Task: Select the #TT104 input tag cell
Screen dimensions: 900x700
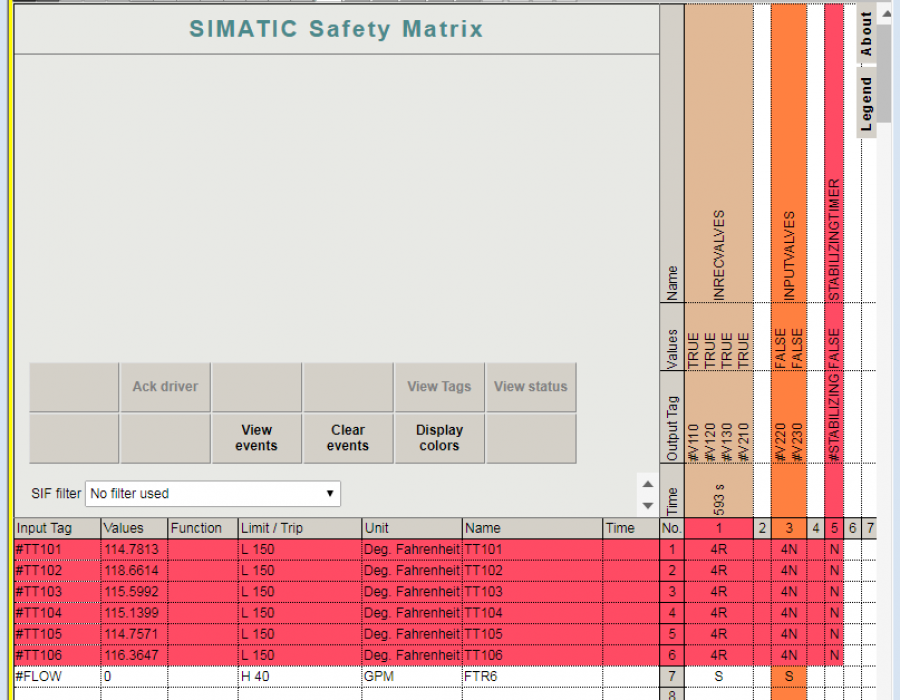Action: [x=57, y=613]
